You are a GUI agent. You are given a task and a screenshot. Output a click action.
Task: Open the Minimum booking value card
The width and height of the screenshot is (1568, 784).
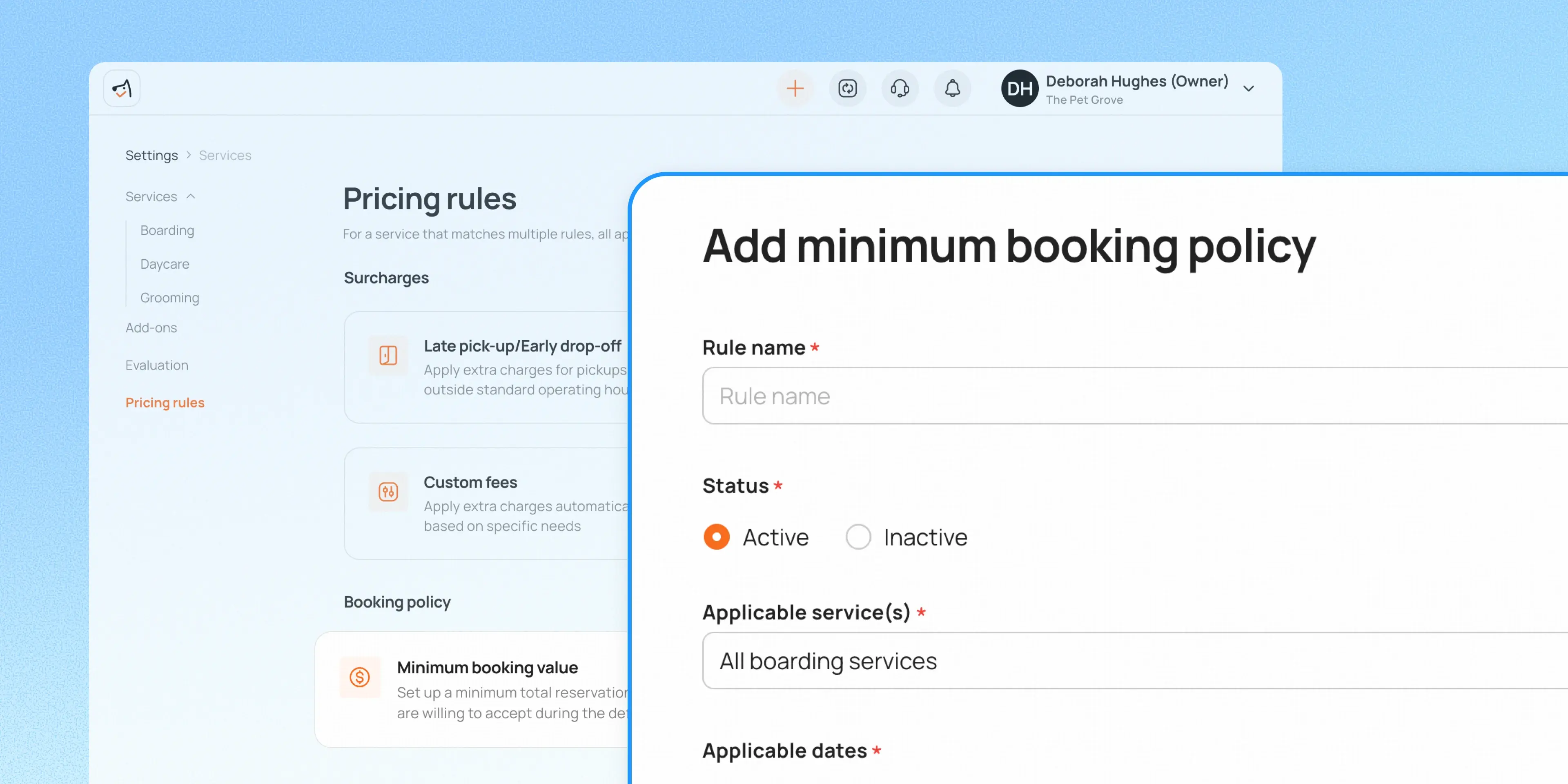(472, 690)
